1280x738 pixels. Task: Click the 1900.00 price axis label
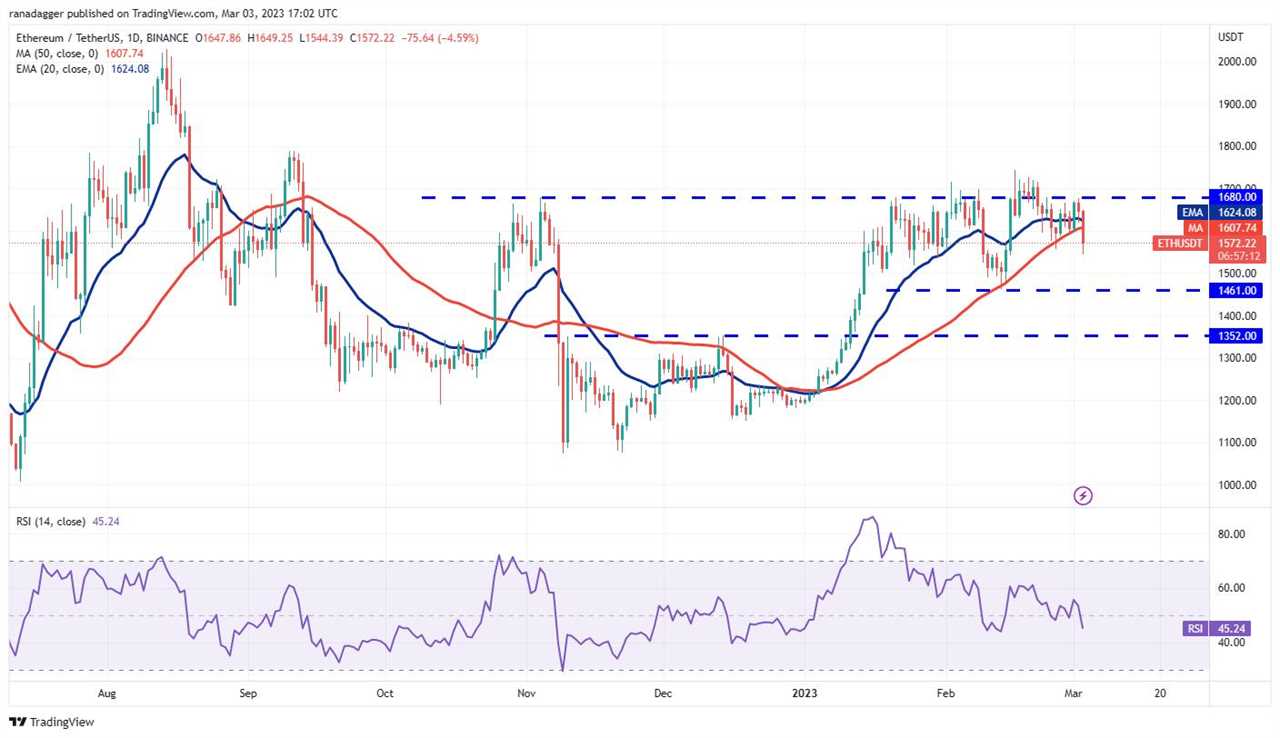coord(1236,104)
